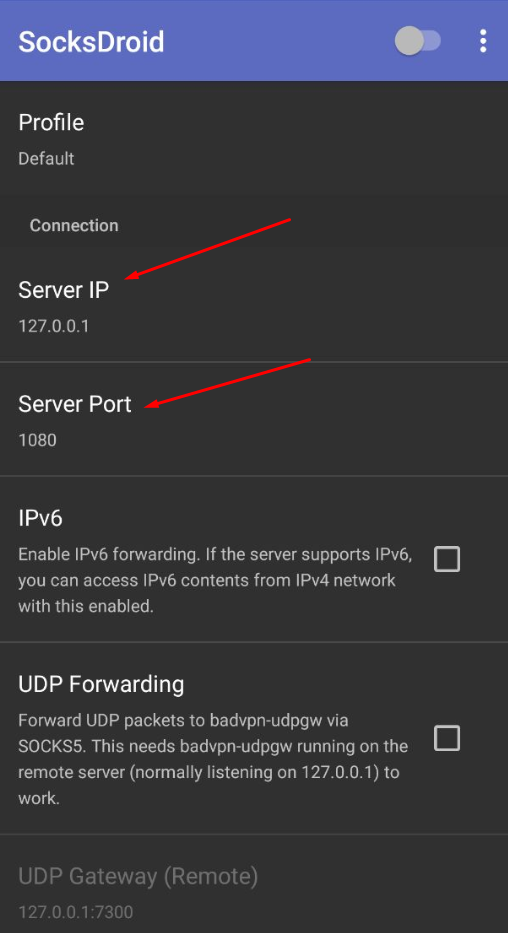Tap the 1080 port value

click(x=37, y=440)
